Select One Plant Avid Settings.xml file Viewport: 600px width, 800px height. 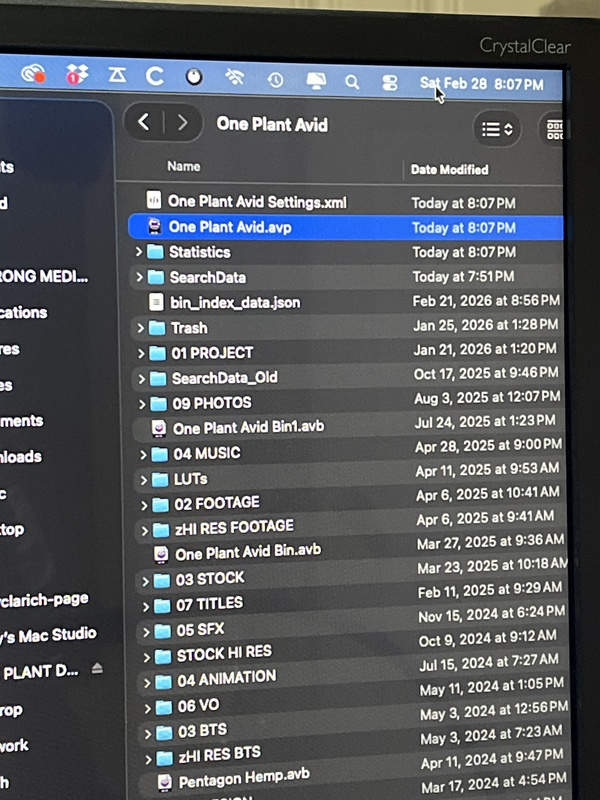256,201
